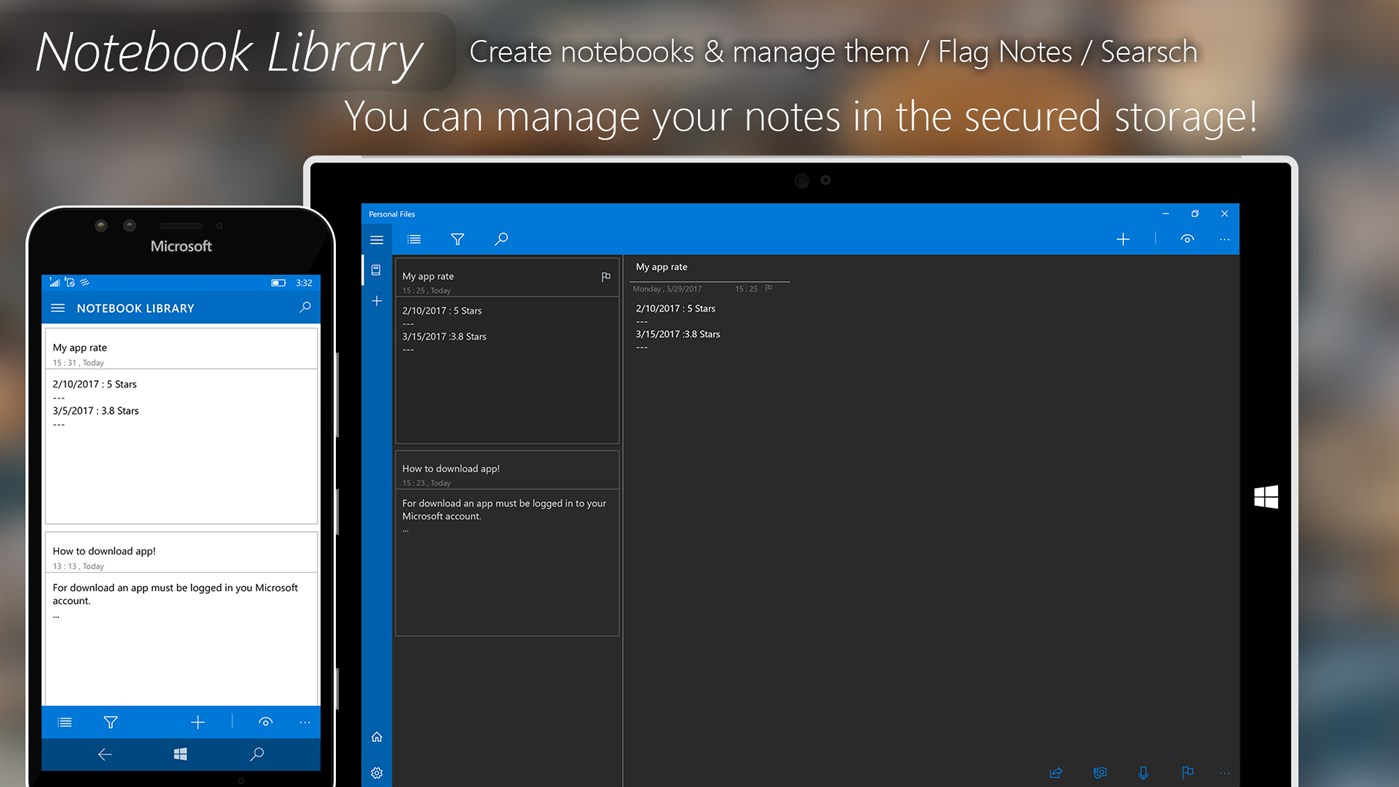This screenshot has height=787, width=1399.
Task: Click the microphone icon for voice recording
Action: [x=1143, y=772]
